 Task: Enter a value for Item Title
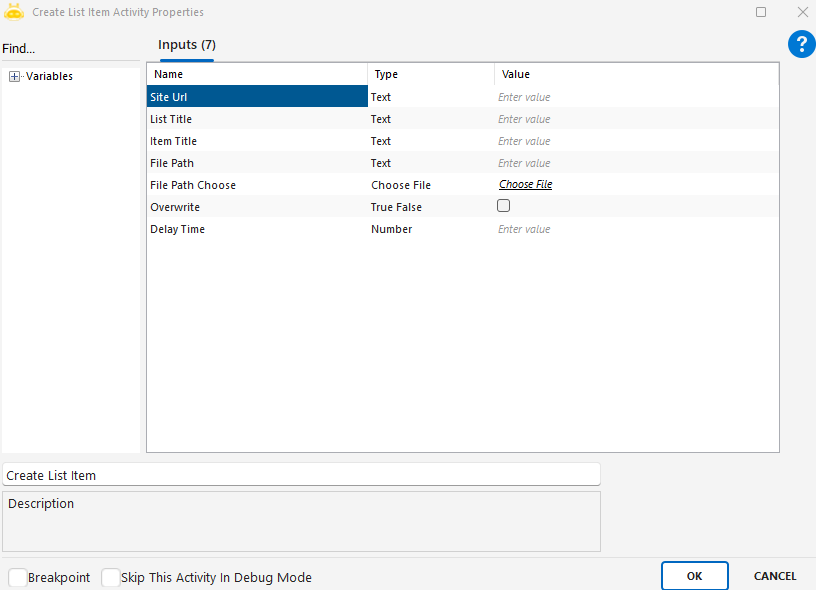coord(635,141)
